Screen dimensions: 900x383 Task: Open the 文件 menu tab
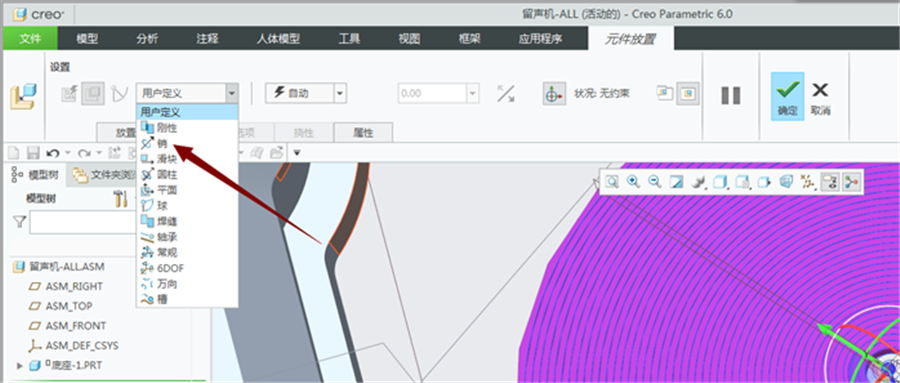pos(30,38)
